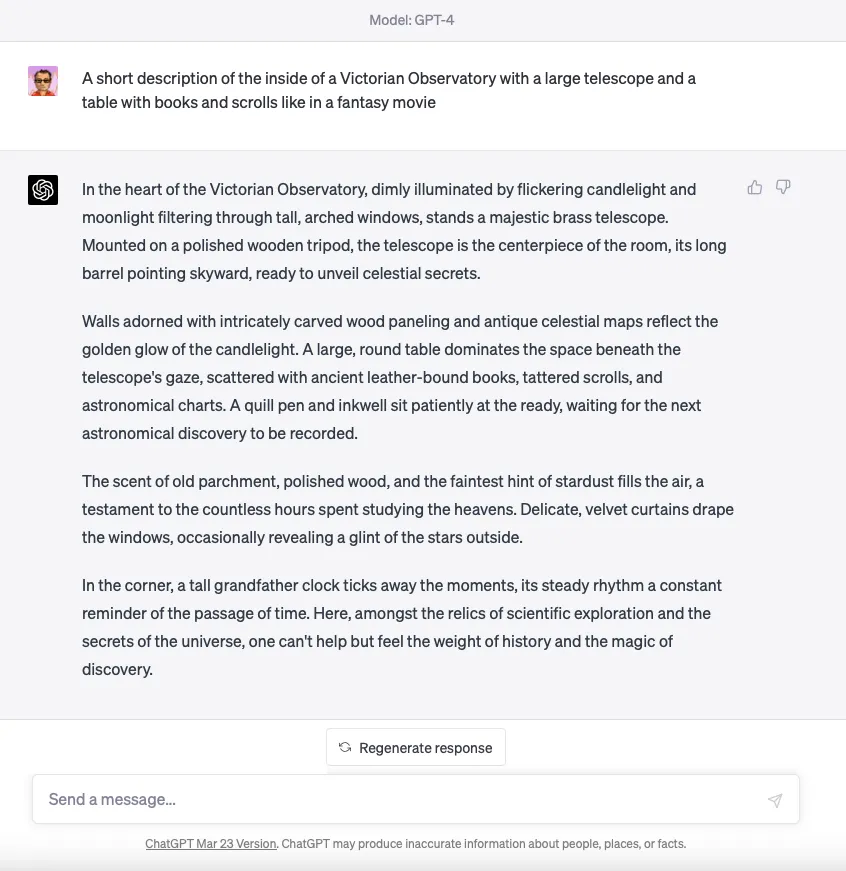Image resolution: width=846 pixels, height=871 pixels.
Task: Click the Model: GPT-4 header label
Action: [x=412, y=19]
